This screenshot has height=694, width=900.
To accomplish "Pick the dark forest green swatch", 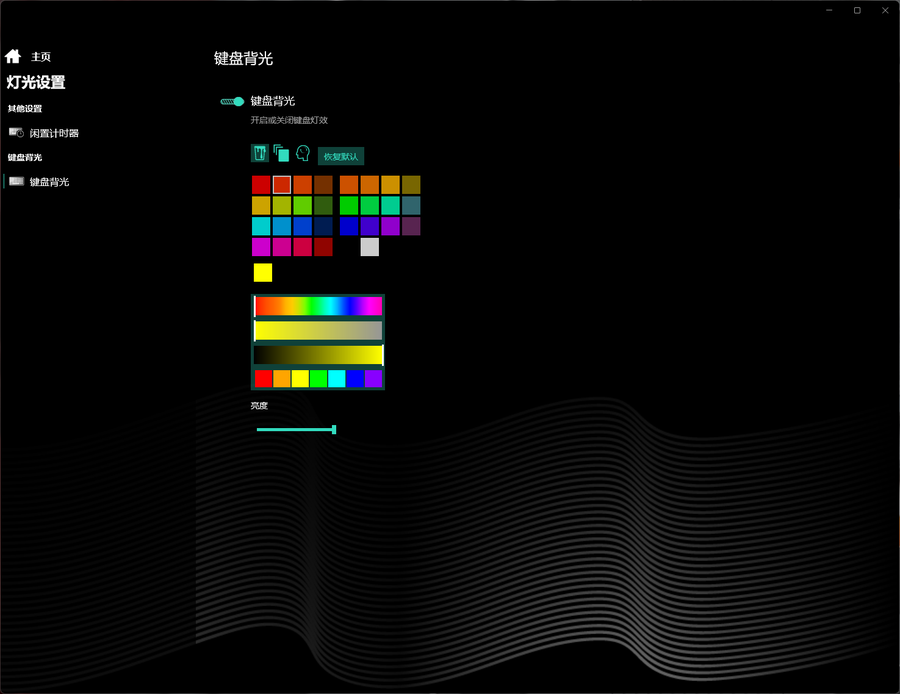I will click(323, 206).
